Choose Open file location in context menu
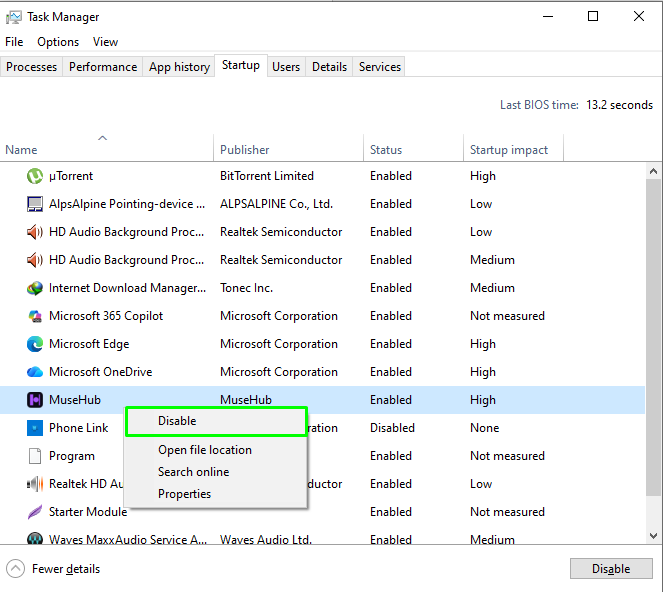Viewport: 663px width, 592px height. [x=216, y=450]
